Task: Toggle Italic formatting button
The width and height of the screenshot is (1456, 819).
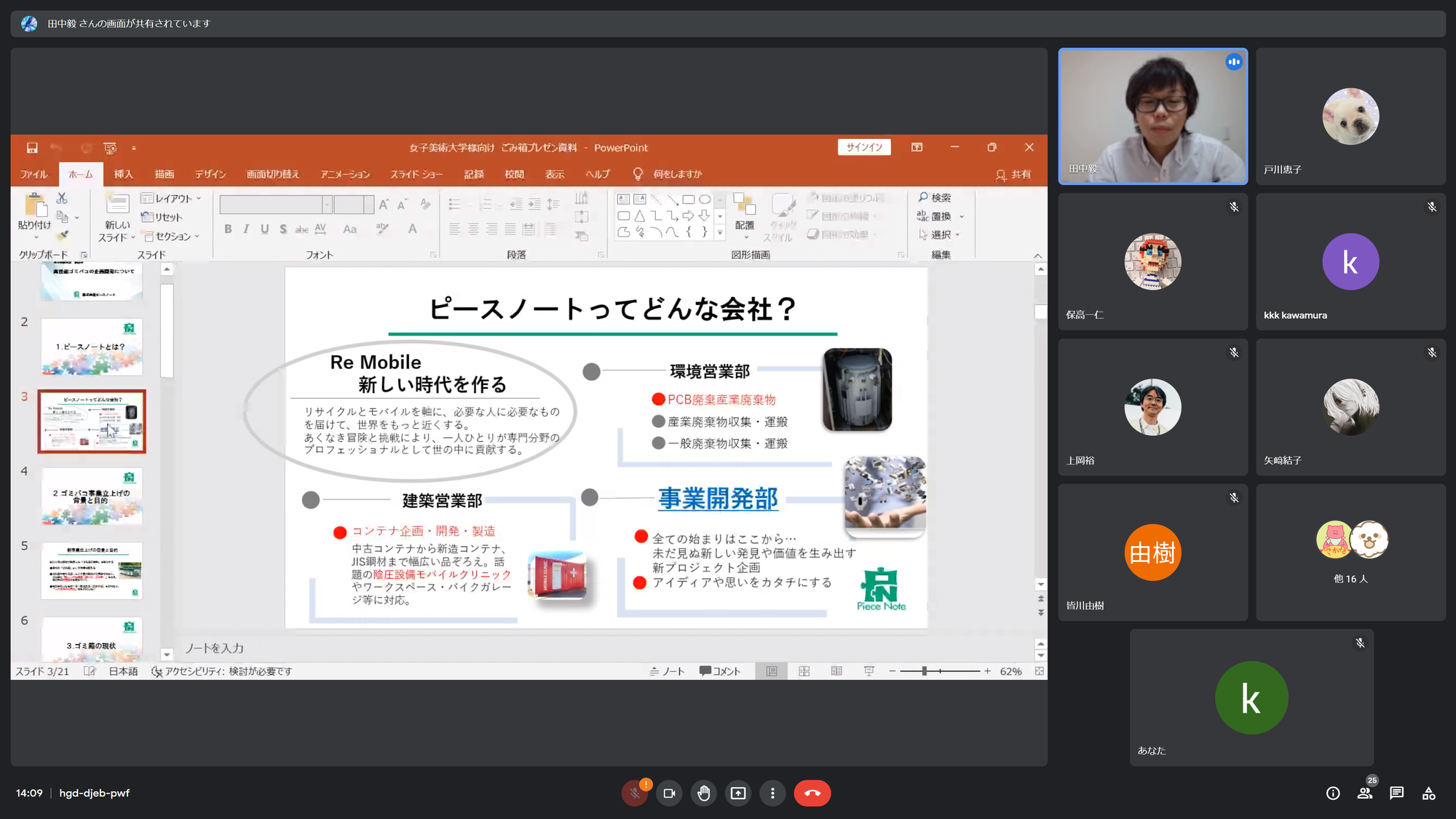Action: [246, 229]
